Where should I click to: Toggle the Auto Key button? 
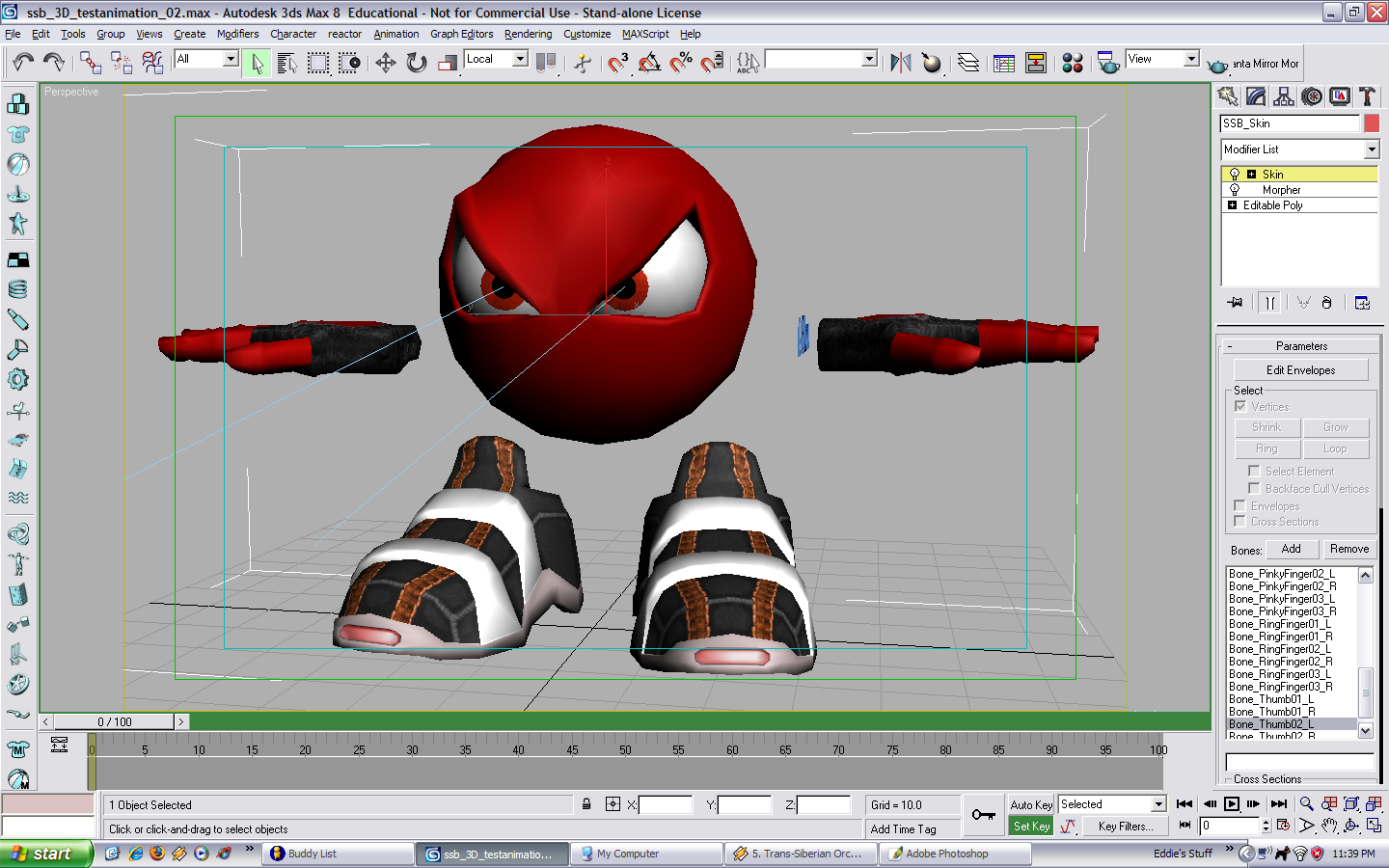(1031, 804)
